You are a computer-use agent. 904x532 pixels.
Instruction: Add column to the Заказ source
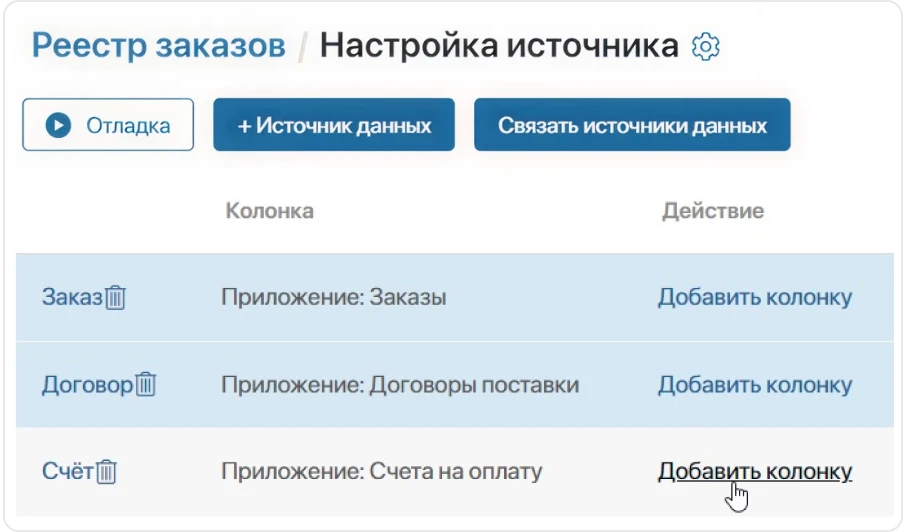[x=754, y=297]
